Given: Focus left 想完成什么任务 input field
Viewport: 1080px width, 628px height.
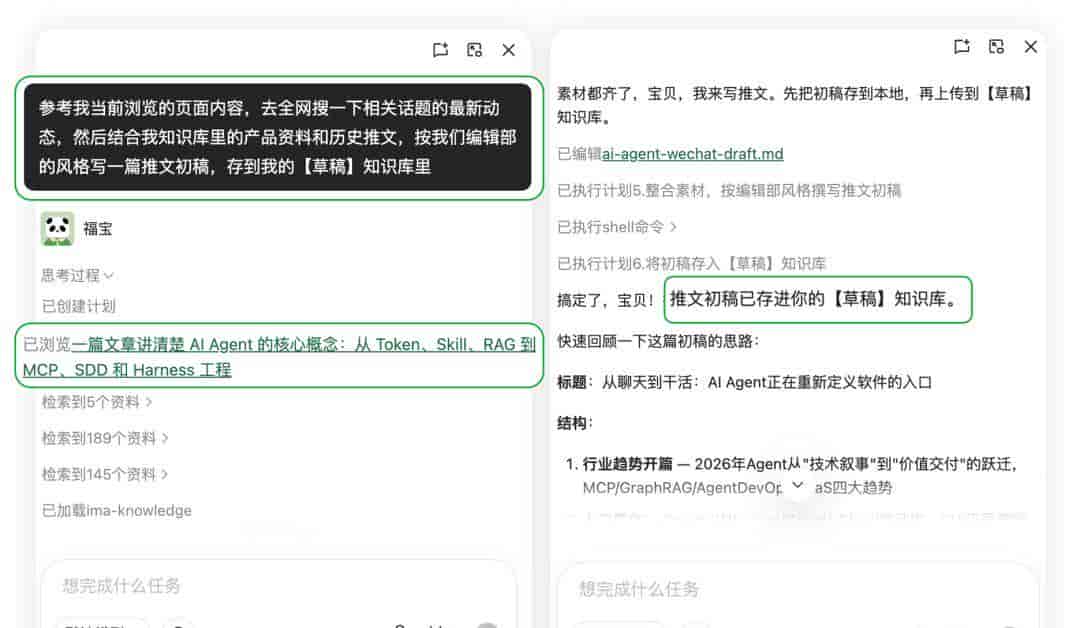Looking at the screenshot, I should click(278, 586).
